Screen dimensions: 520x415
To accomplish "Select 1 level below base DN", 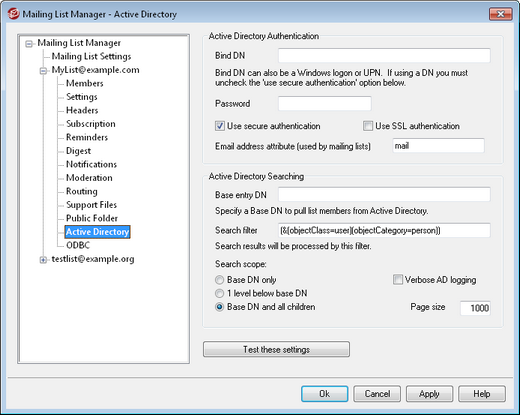I will [219, 294].
